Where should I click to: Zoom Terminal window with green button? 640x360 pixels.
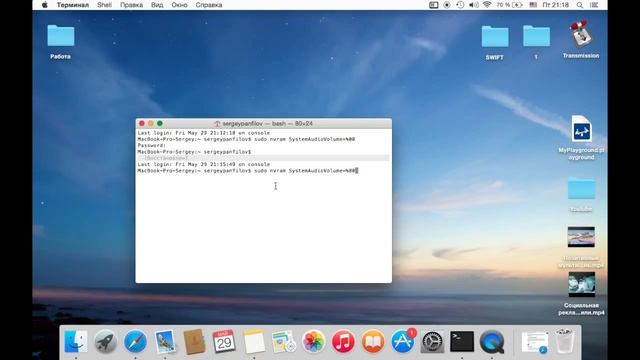point(160,123)
